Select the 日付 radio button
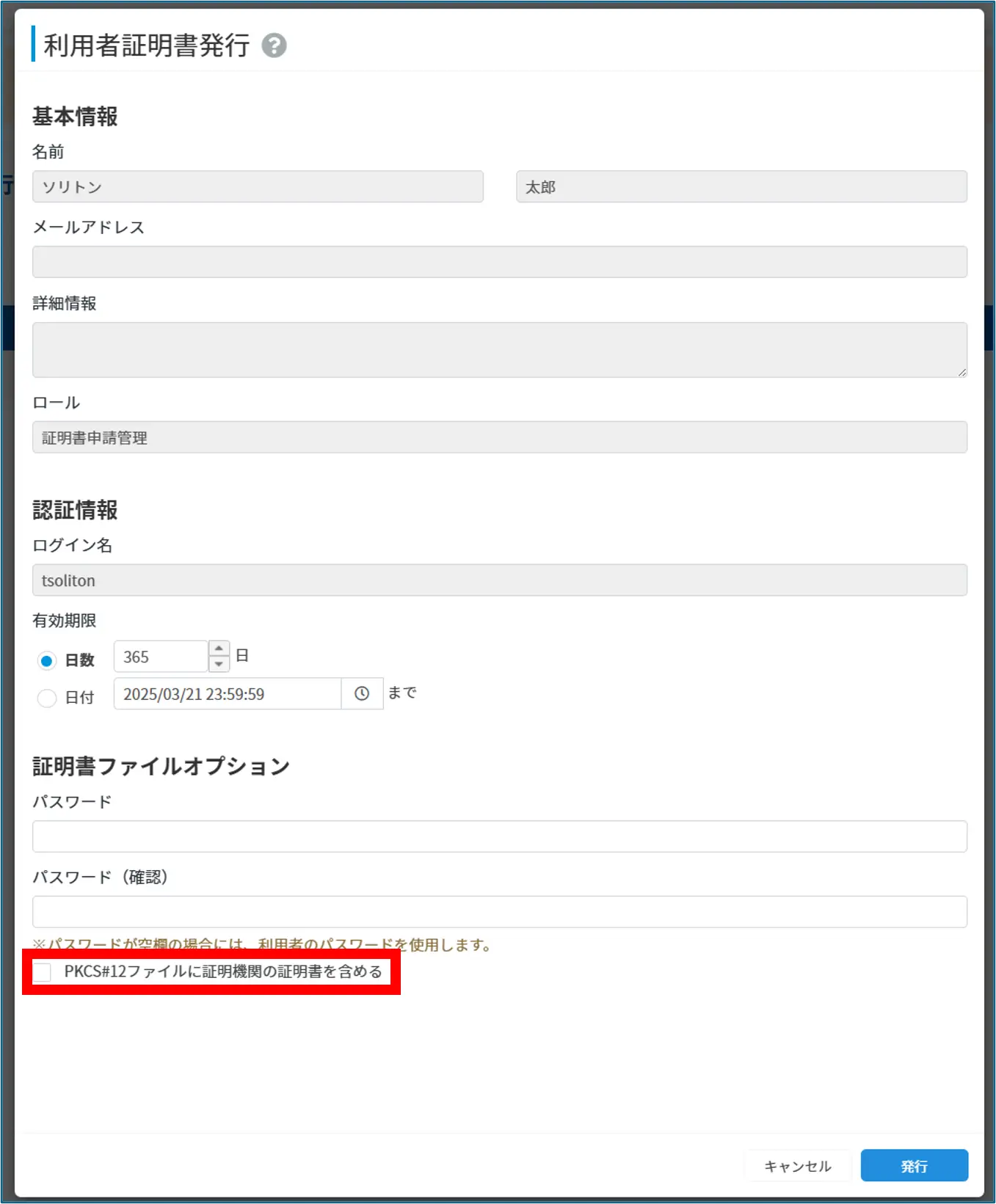 pyautogui.click(x=47, y=698)
